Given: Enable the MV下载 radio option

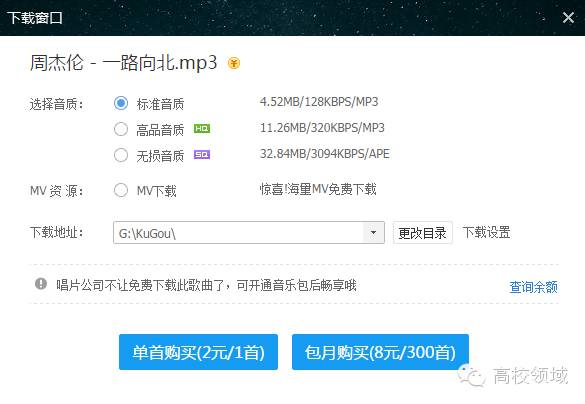Looking at the screenshot, I should coord(121,190).
